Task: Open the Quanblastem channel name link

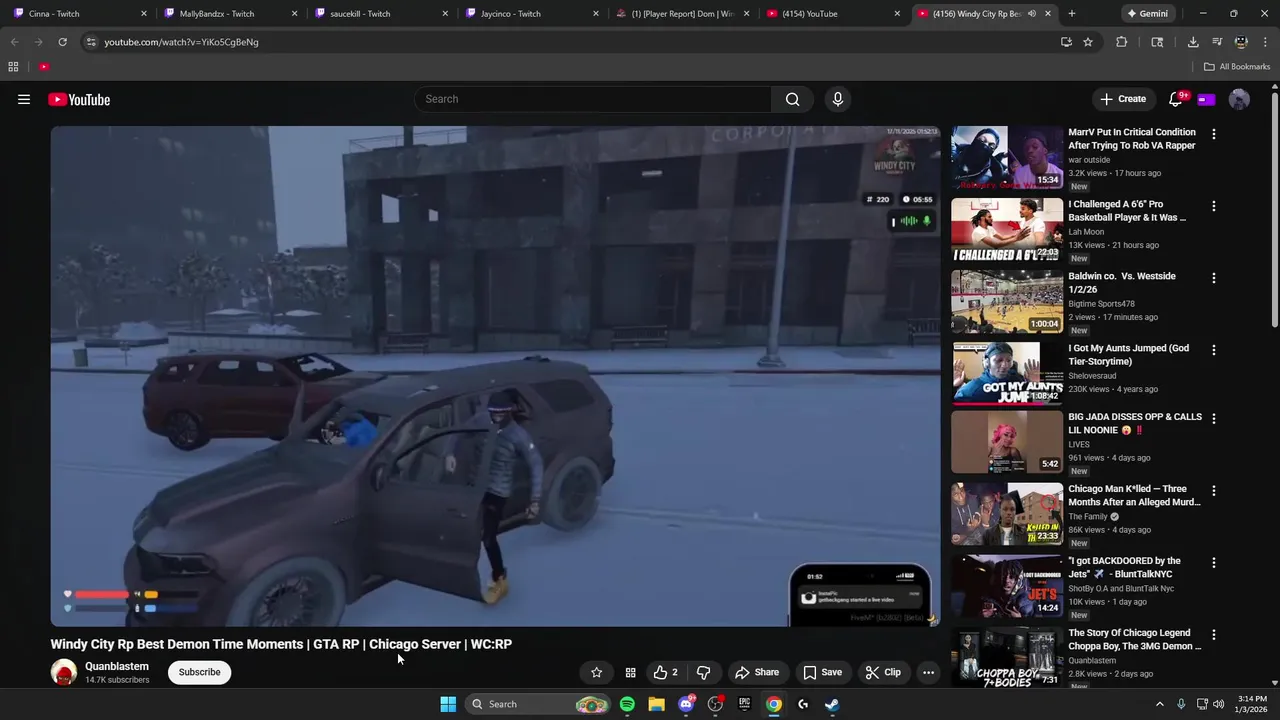Action: (117, 666)
